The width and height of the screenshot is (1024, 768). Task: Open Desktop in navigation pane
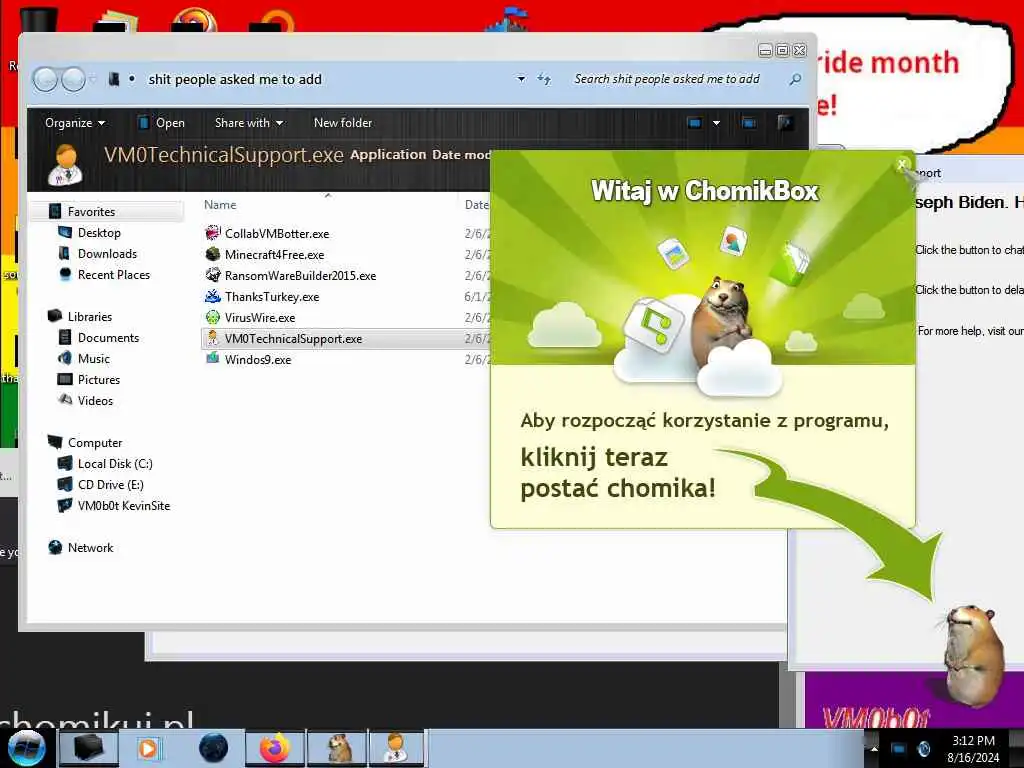tap(99, 232)
